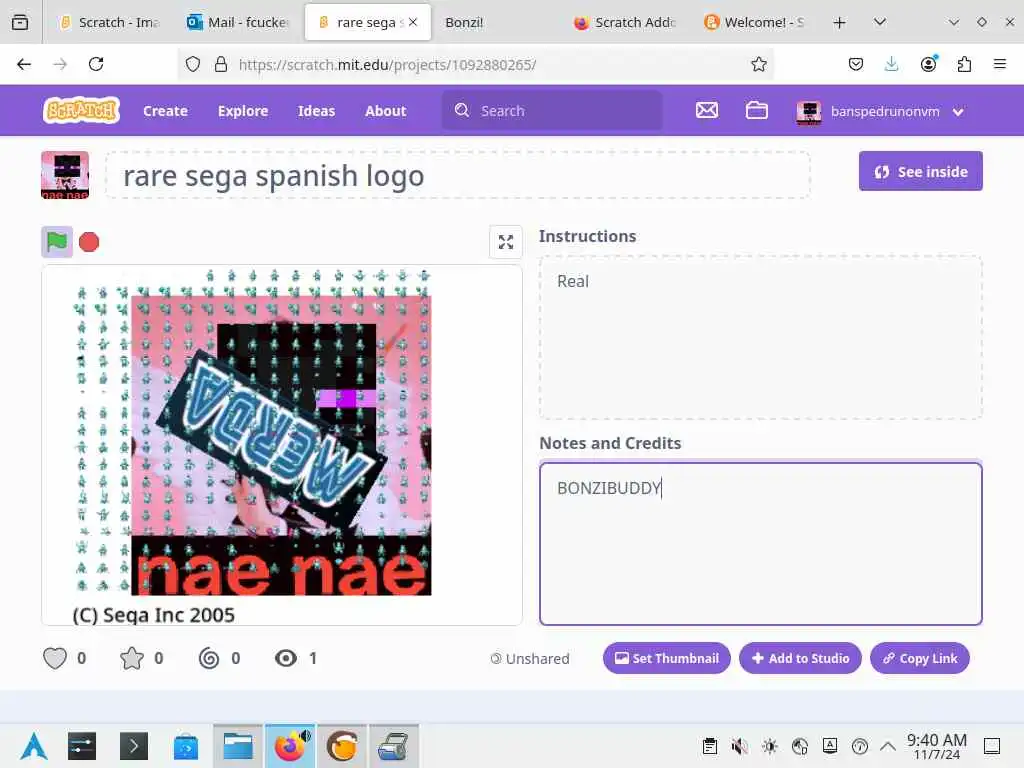Open the Firefox account icon

coord(928,64)
